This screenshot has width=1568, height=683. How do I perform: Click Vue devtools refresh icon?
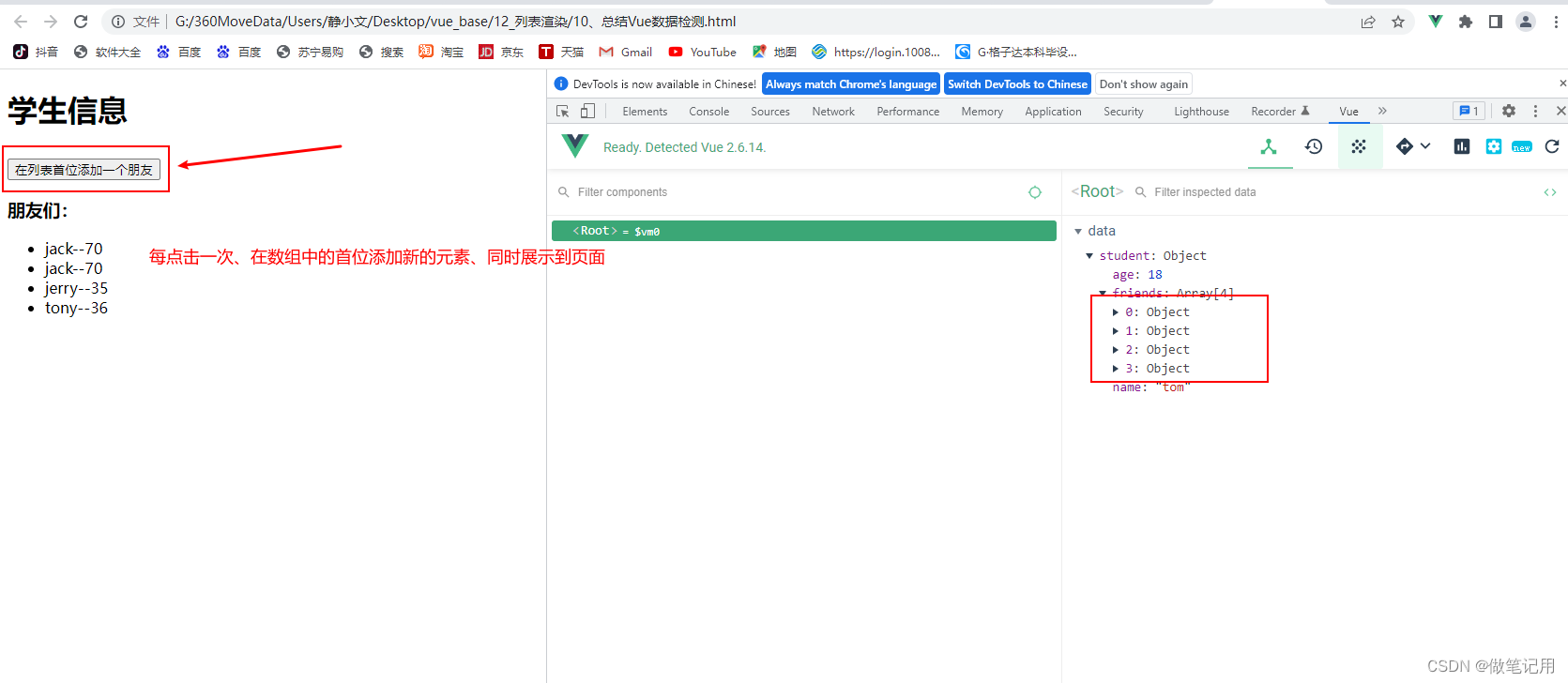point(1552,146)
